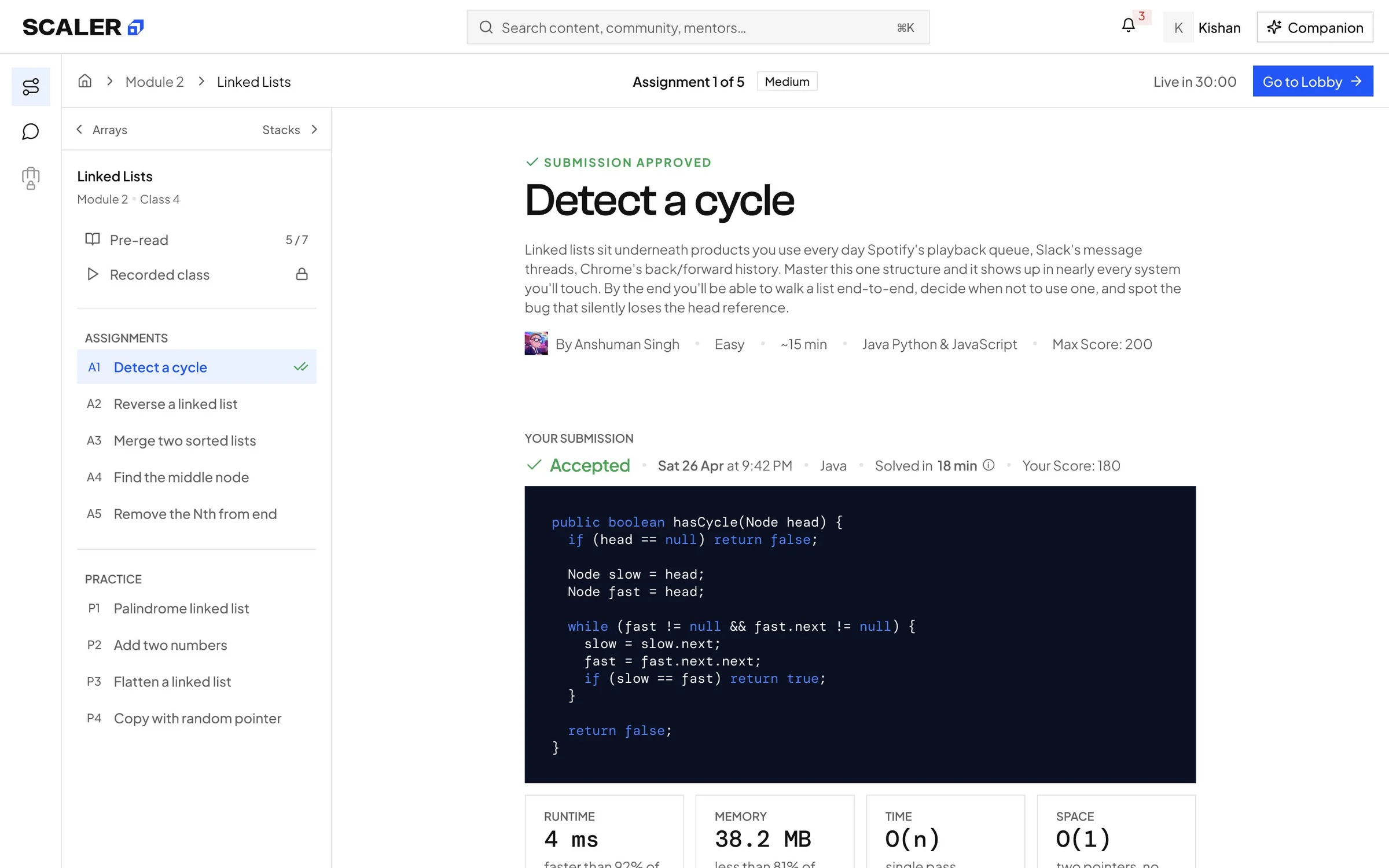Click the K avatar for Kishan

click(1178, 27)
